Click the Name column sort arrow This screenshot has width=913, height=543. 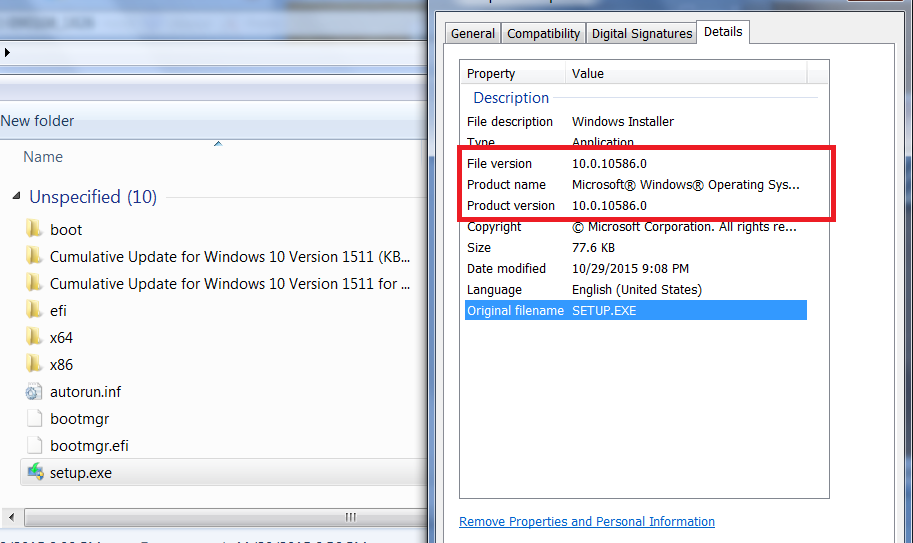point(218,143)
